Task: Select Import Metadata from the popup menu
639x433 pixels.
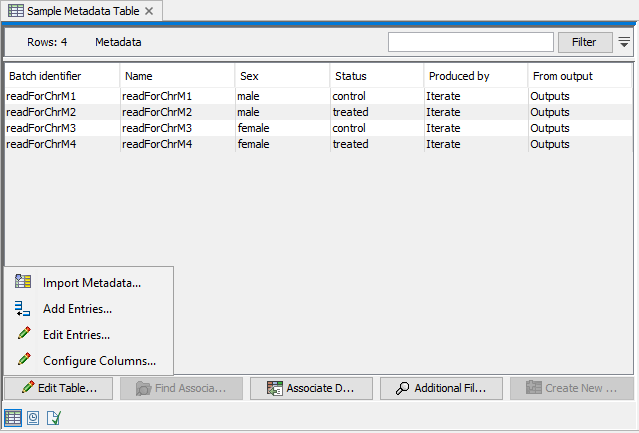Action: click(91, 283)
